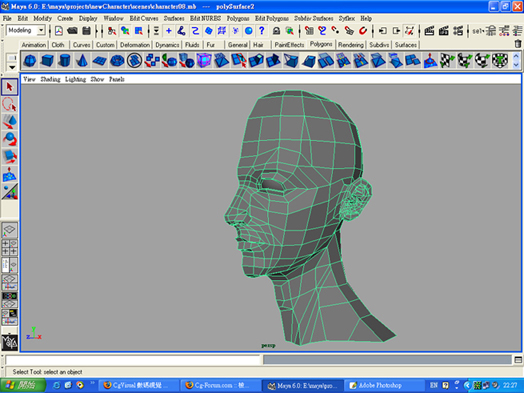The height and width of the screenshot is (393, 524).
Task: Open the Modeling menu set dropdown
Action: (x=41, y=30)
